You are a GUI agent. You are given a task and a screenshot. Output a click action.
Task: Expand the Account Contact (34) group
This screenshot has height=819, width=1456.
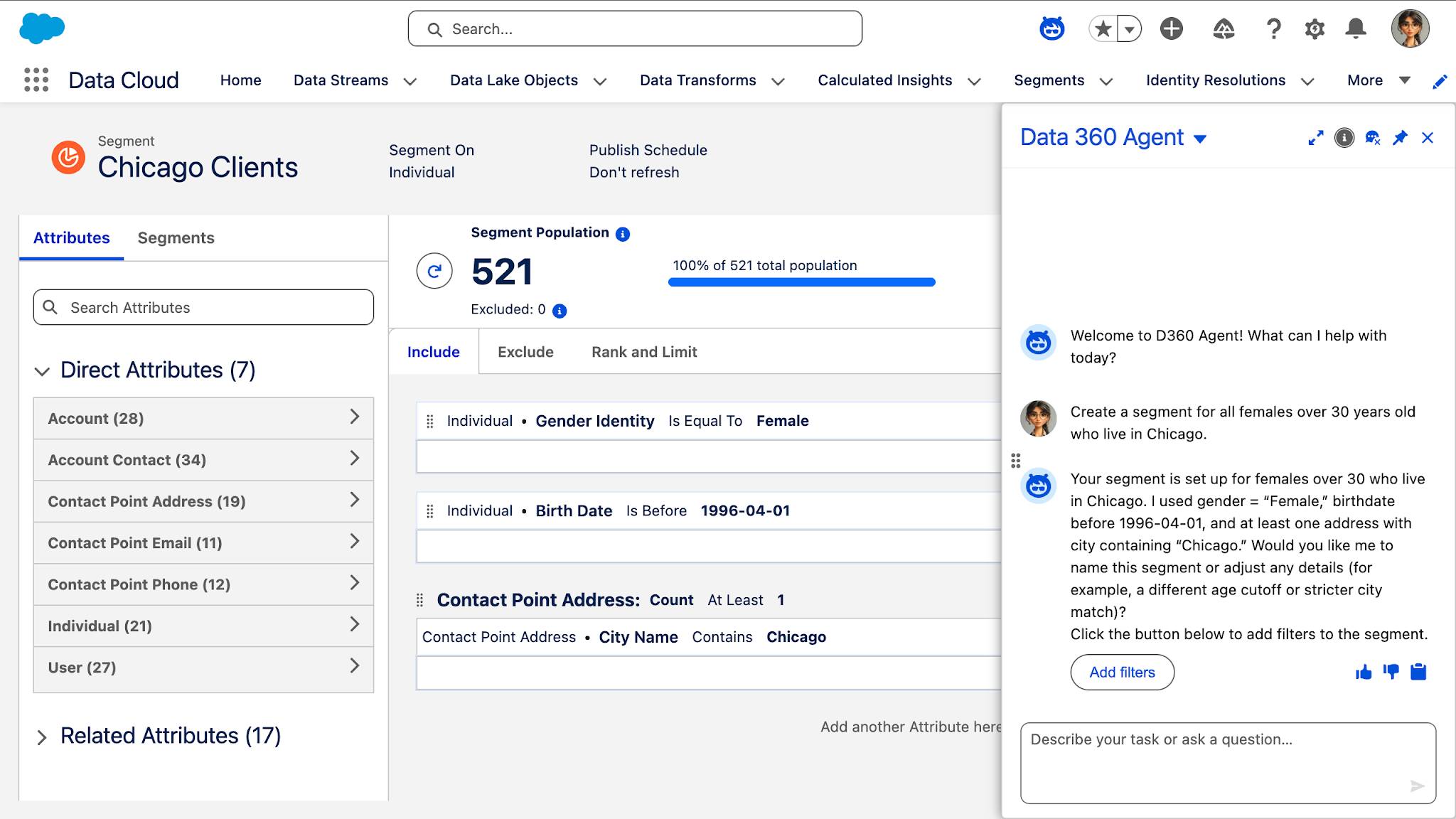(203, 460)
